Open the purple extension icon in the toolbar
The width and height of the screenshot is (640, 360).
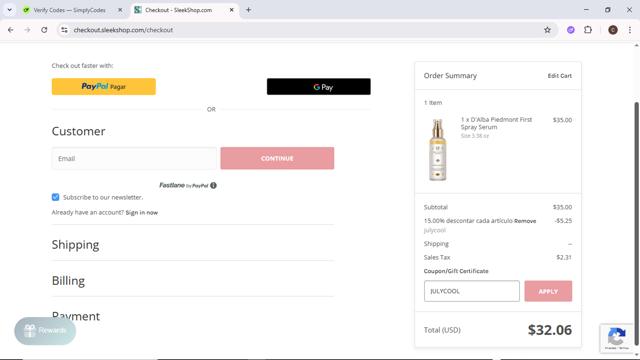(x=571, y=30)
